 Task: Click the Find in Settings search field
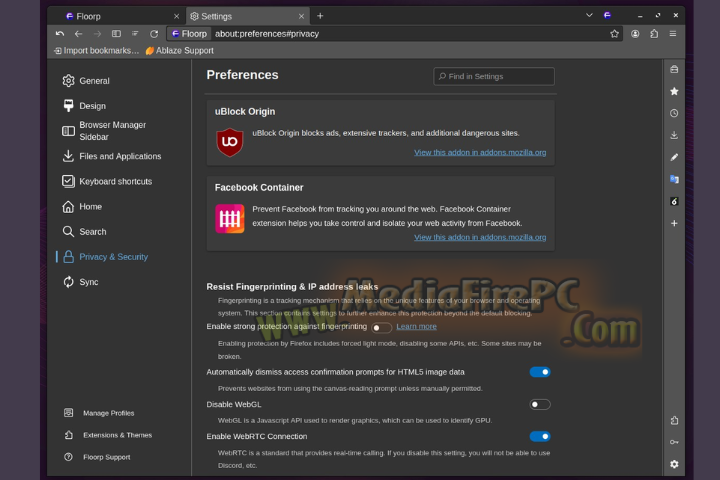[x=494, y=76]
